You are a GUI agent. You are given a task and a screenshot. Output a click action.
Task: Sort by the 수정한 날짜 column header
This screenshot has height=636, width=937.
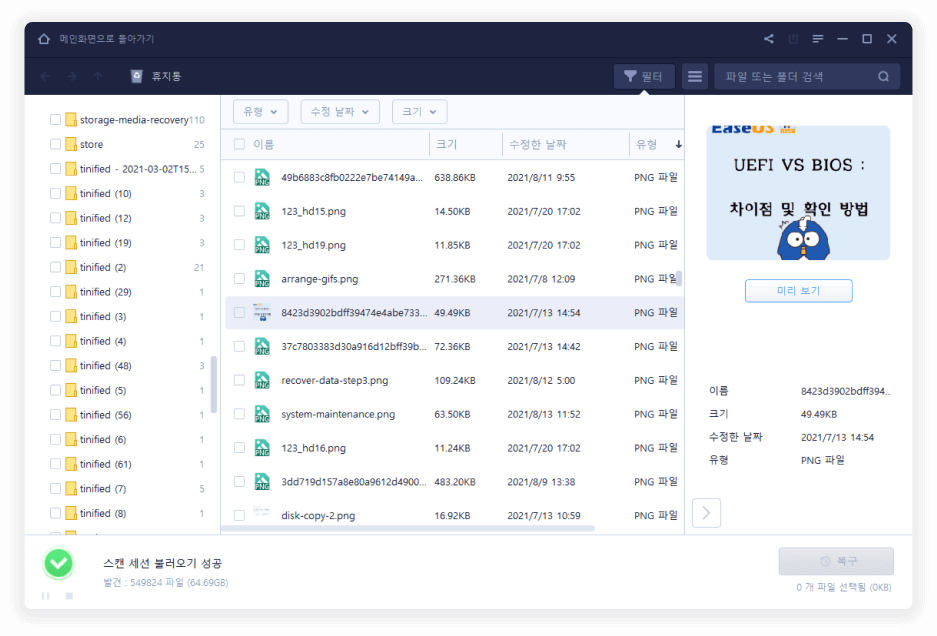point(537,144)
